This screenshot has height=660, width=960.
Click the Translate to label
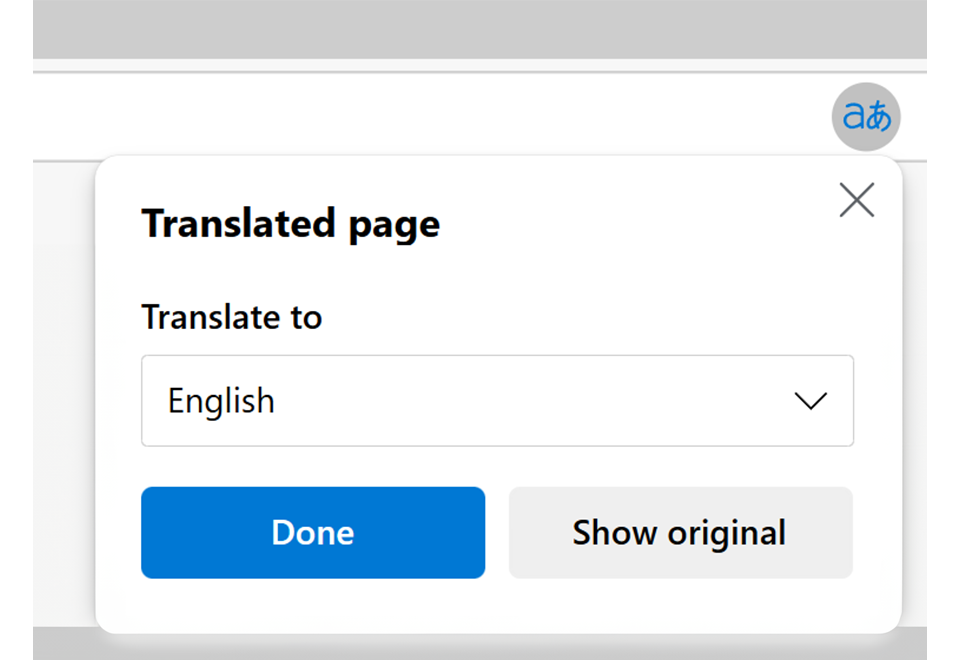(x=231, y=317)
